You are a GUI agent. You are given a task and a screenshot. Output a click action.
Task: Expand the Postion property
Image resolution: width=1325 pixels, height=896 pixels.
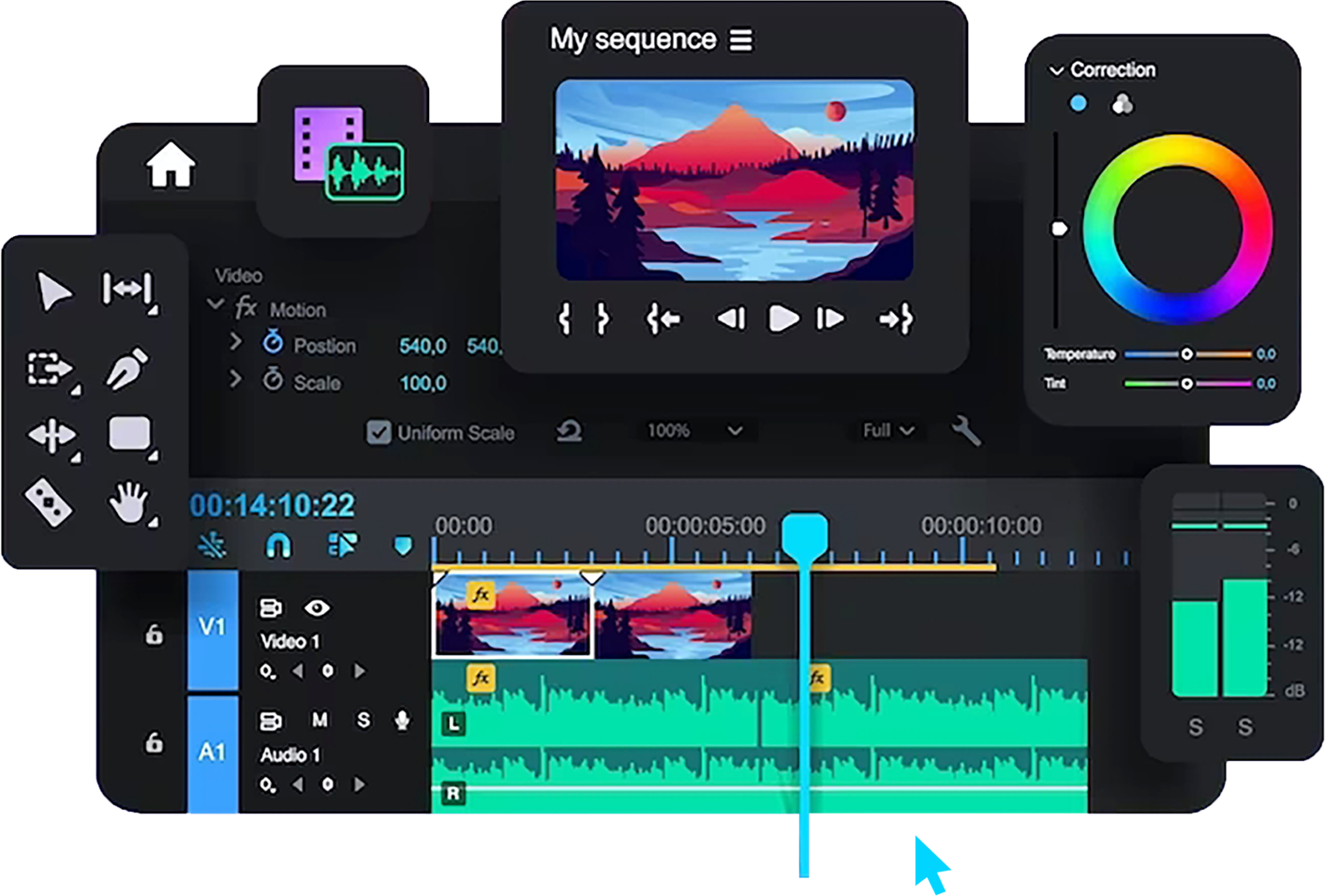(235, 343)
